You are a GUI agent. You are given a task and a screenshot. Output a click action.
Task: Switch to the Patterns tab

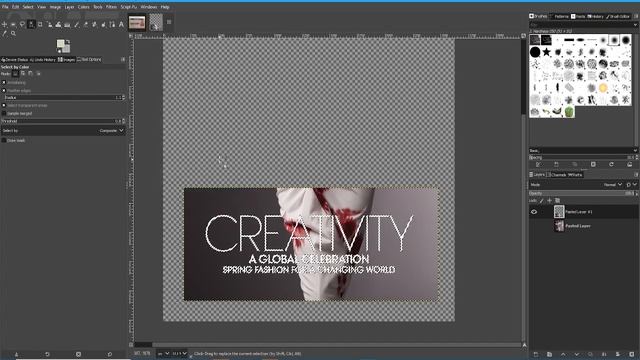(x=559, y=16)
